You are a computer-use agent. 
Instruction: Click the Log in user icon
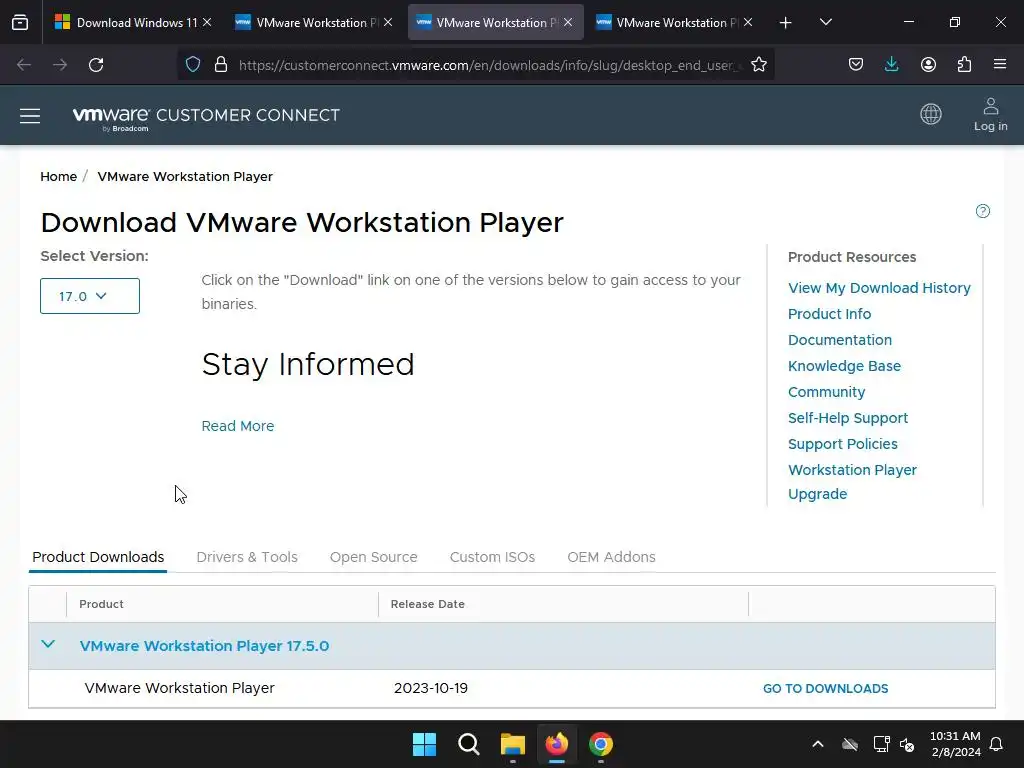pos(991,114)
